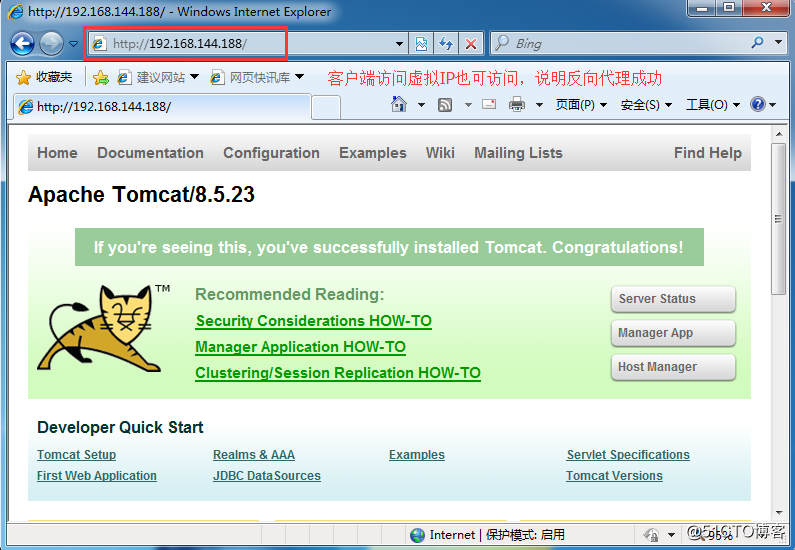Open the 收藏夹 Favorites star button
This screenshot has height=550, width=795.
click(44, 78)
